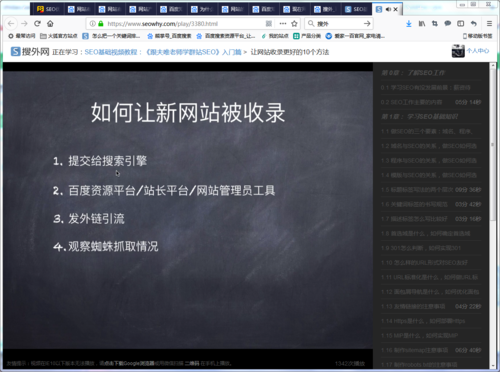Open lesson 1.16 about sitemap
This screenshot has height=372, width=500.
pos(431,350)
